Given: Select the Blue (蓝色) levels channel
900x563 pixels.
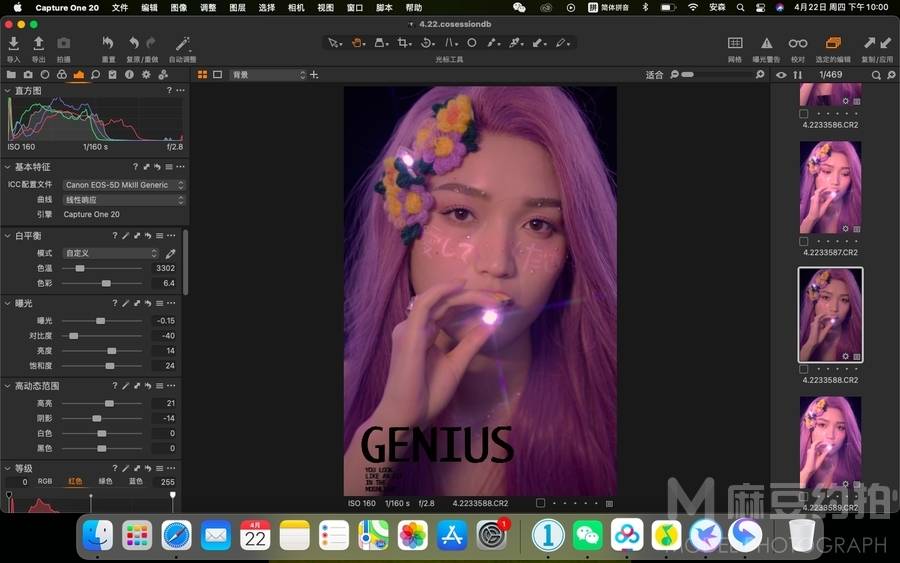Looking at the screenshot, I should 135,482.
